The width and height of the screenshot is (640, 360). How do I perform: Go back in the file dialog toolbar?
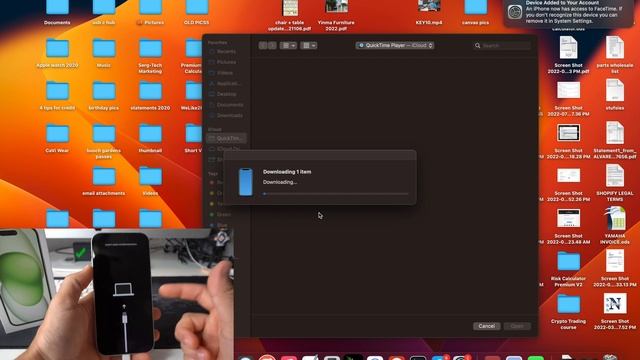[263, 45]
